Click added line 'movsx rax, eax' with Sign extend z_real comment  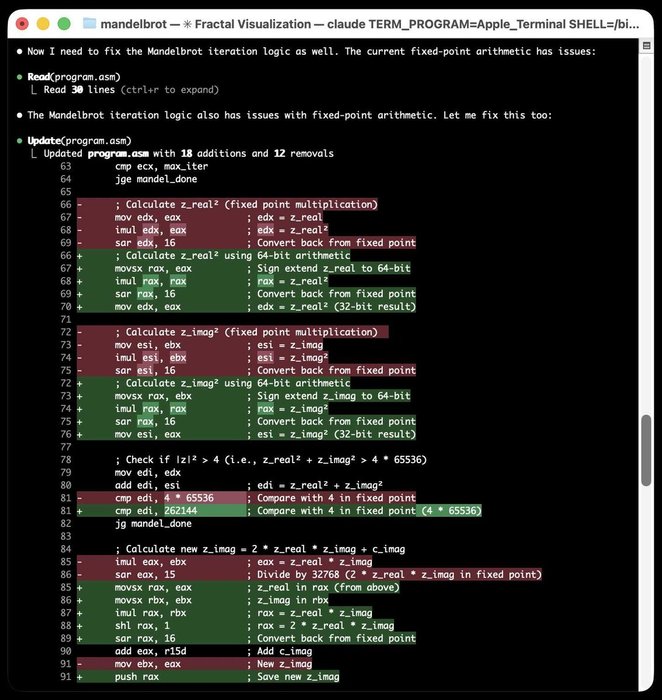point(243,268)
